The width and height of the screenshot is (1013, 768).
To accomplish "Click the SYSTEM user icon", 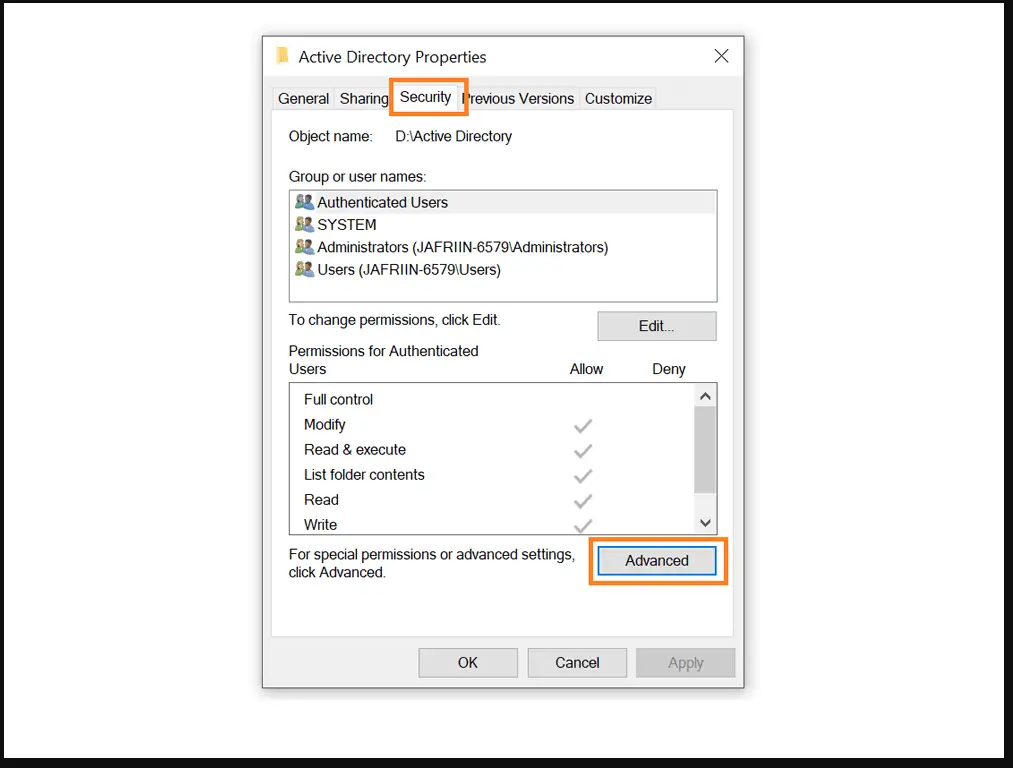I will coord(305,224).
